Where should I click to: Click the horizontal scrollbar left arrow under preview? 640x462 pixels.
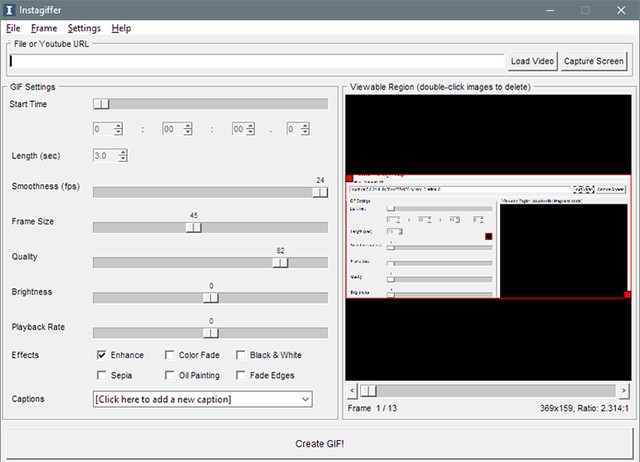tap(351, 390)
